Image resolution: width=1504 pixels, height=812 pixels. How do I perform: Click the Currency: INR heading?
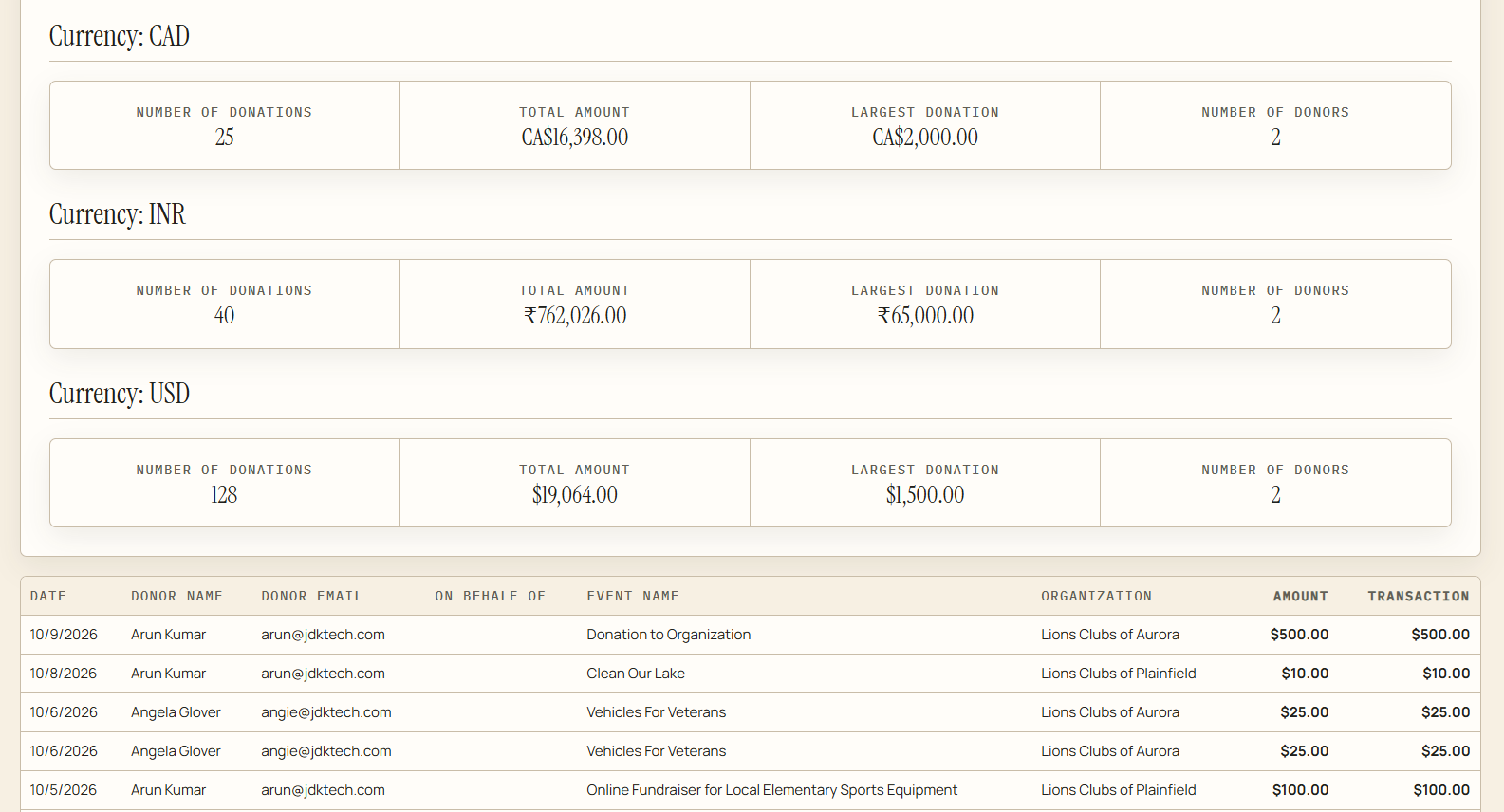point(118,214)
